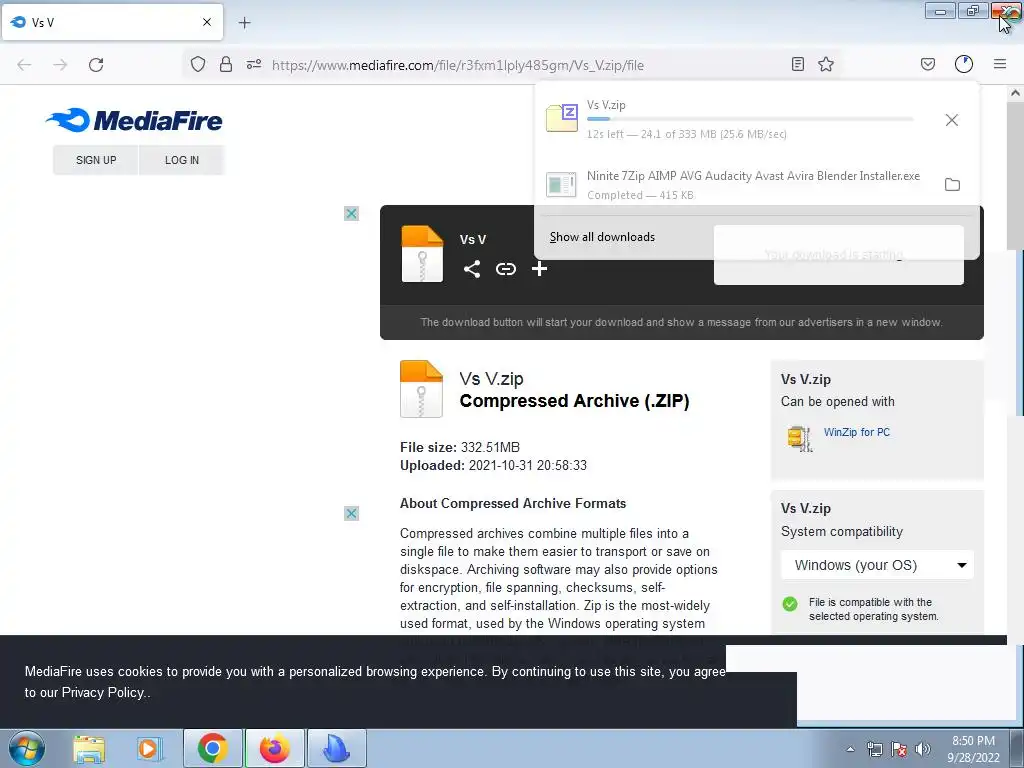Click the Vs V.zip download entry icon
Image resolution: width=1024 pixels, height=768 pixels.
point(562,118)
